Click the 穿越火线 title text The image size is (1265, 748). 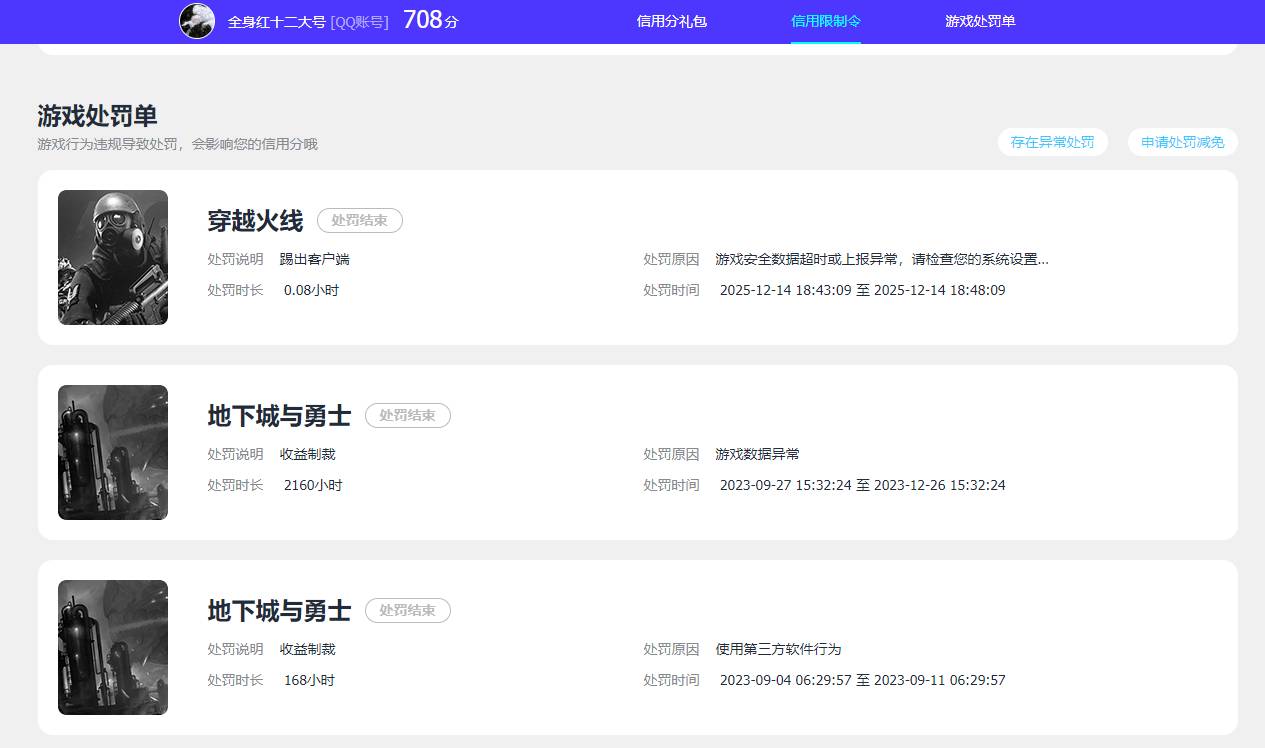[x=256, y=221]
